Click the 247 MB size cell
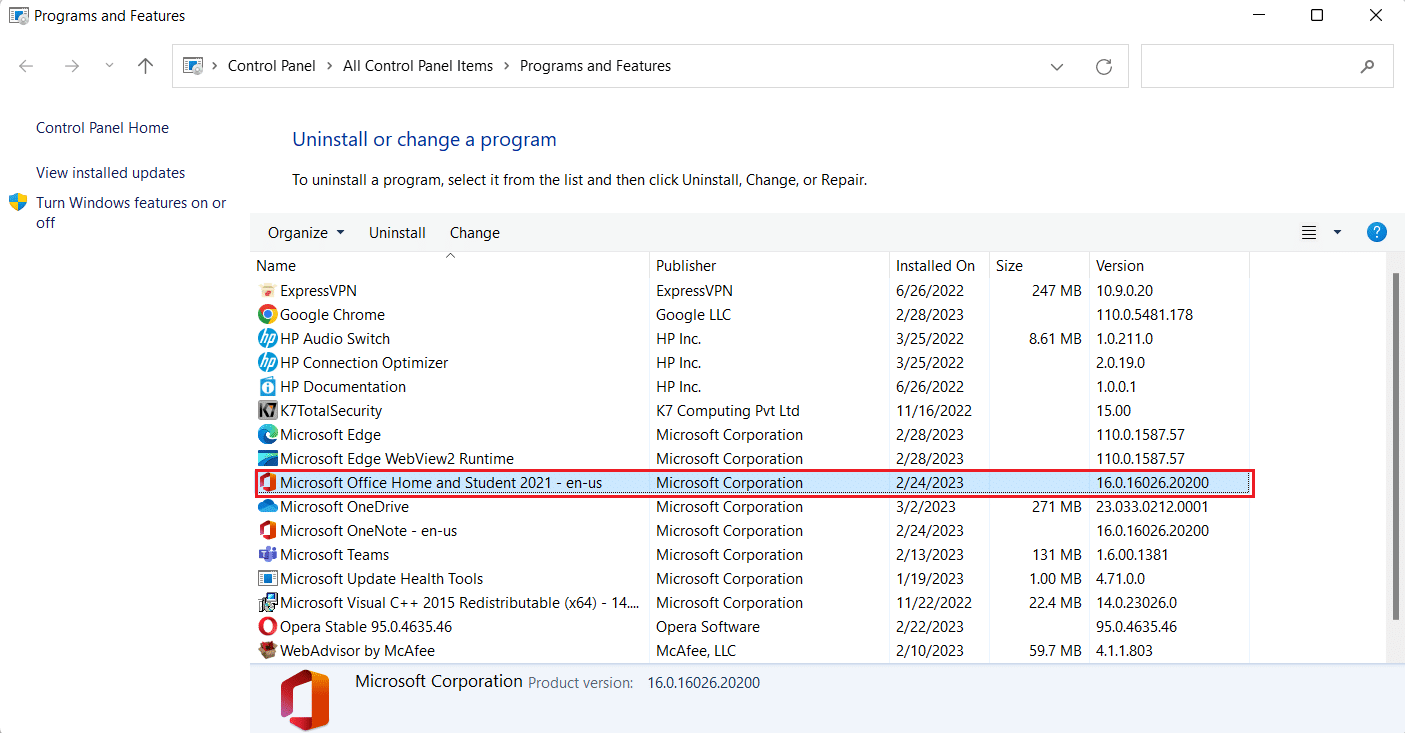The height and width of the screenshot is (733, 1405). (x=1057, y=291)
